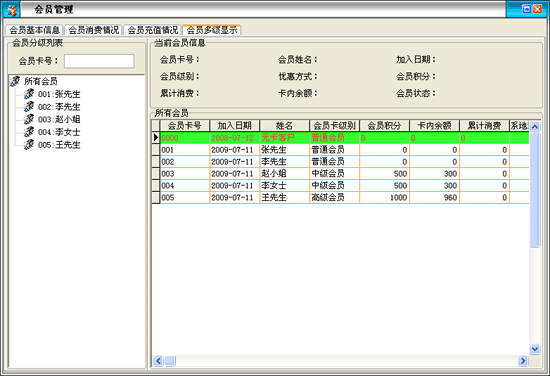550x376 pixels.
Task: Click the icon beside 001:张先生
Action: (29, 94)
